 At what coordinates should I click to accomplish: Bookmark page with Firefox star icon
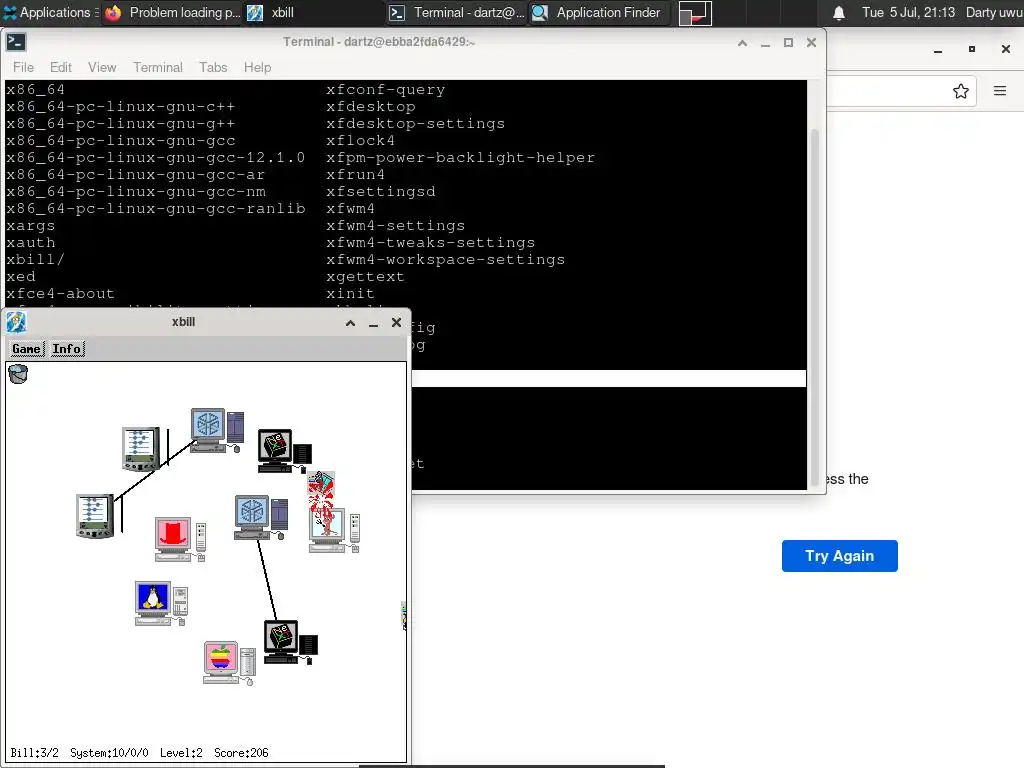pos(961,91)
